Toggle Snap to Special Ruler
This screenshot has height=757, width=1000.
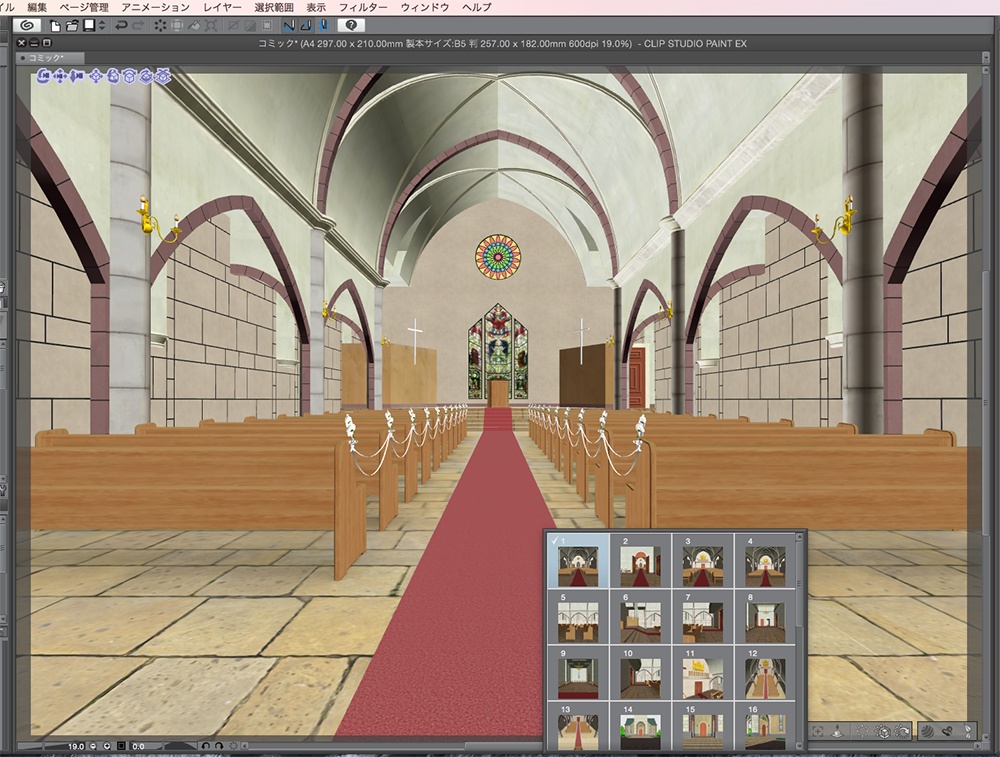pos(306,26)
